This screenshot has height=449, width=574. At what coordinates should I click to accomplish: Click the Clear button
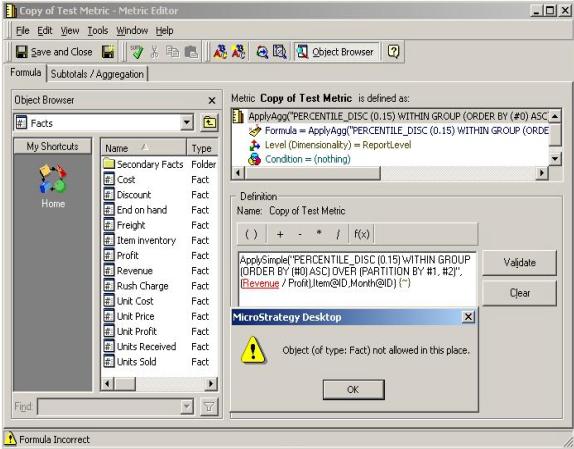[519, 293]
